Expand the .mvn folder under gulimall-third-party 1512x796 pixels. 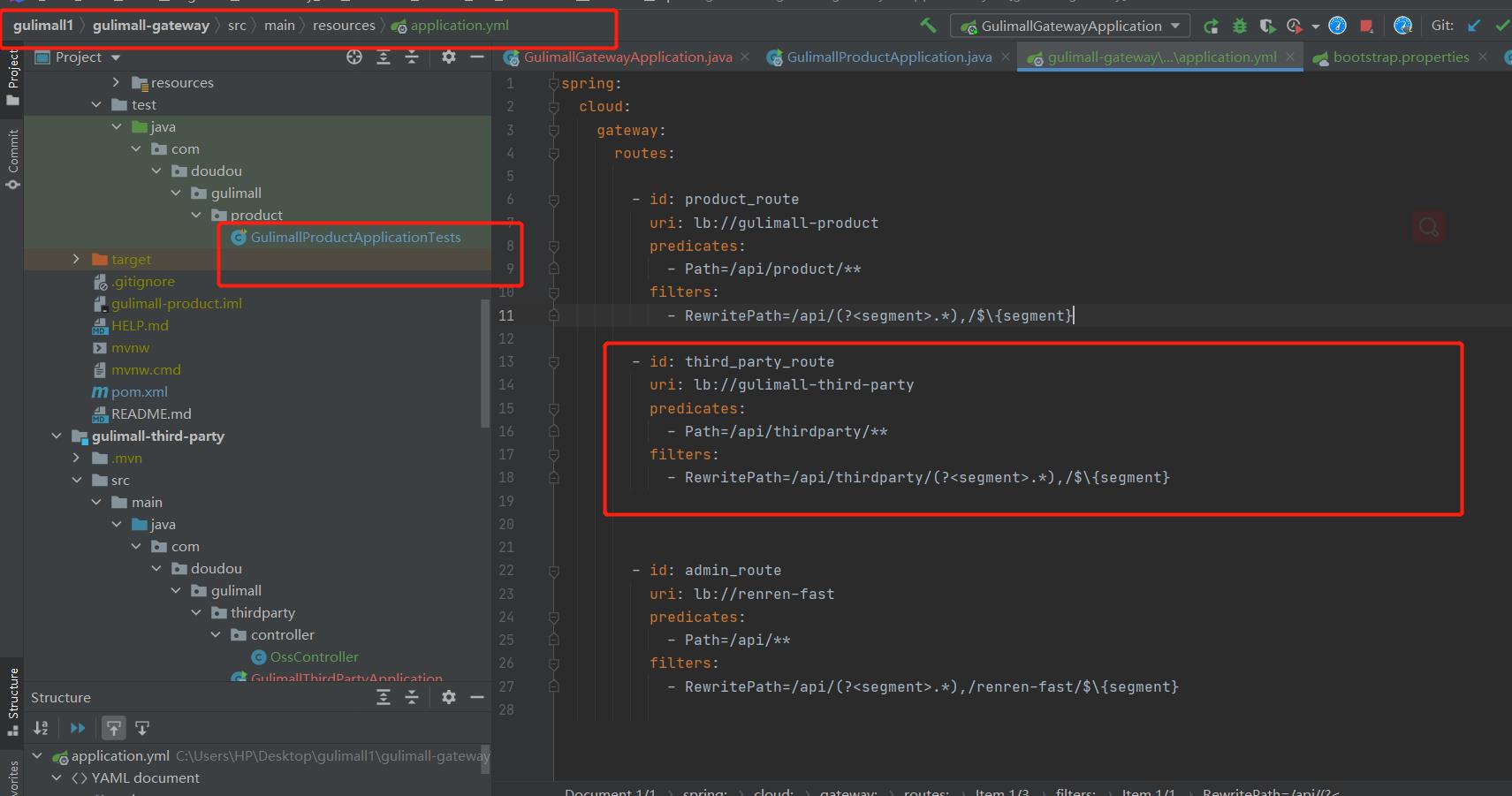[76, 458]
